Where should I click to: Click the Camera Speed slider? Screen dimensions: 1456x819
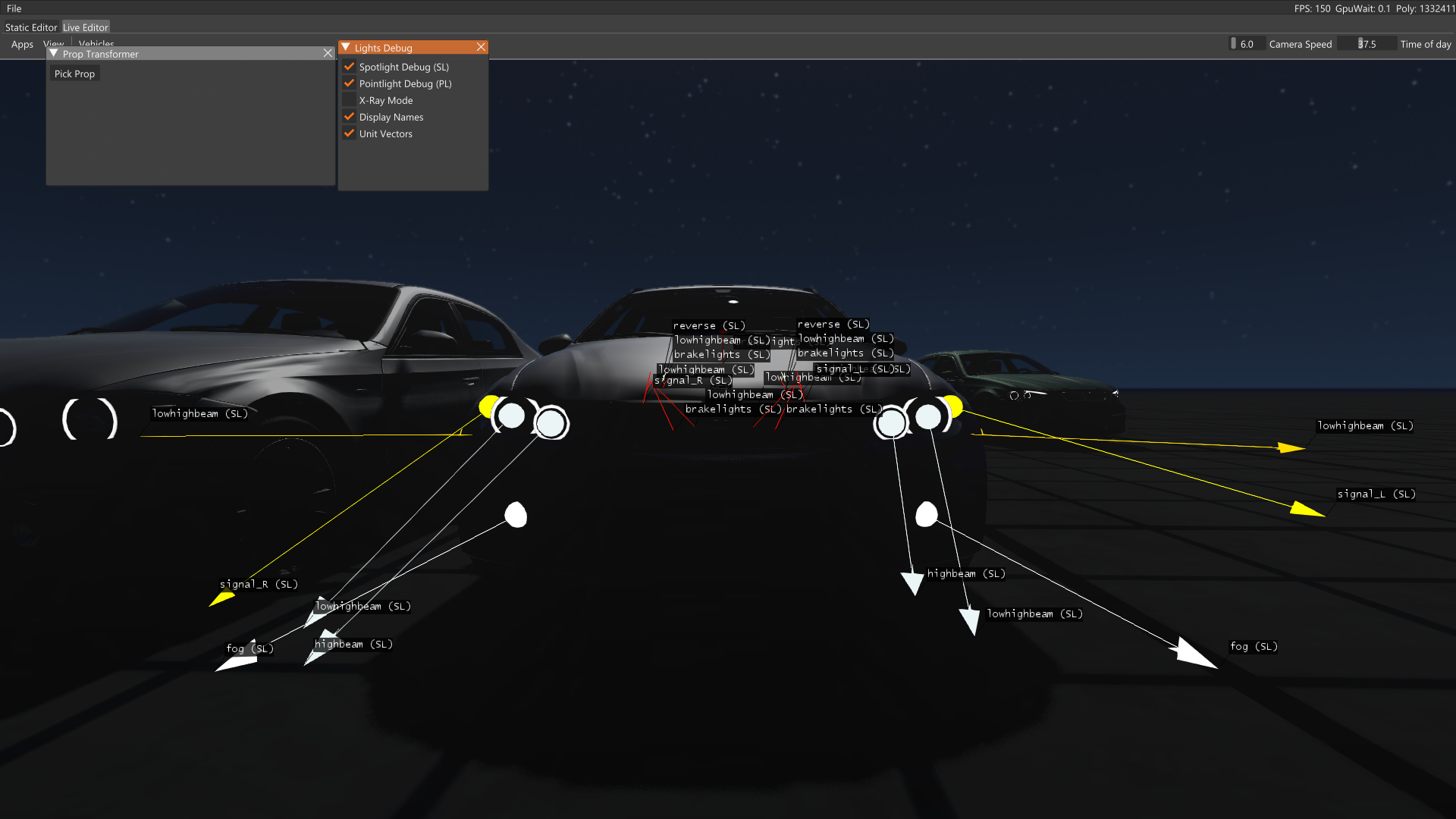1246,44
